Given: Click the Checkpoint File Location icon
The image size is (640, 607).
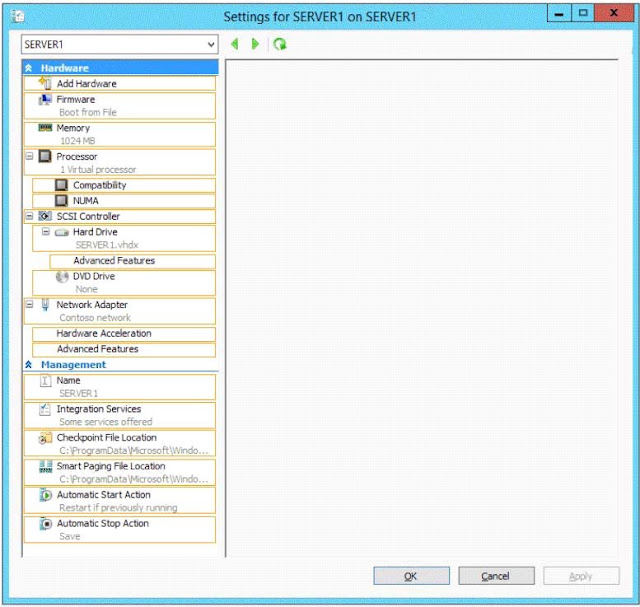Looking at the screenshot, I should (x=45, y=438).
